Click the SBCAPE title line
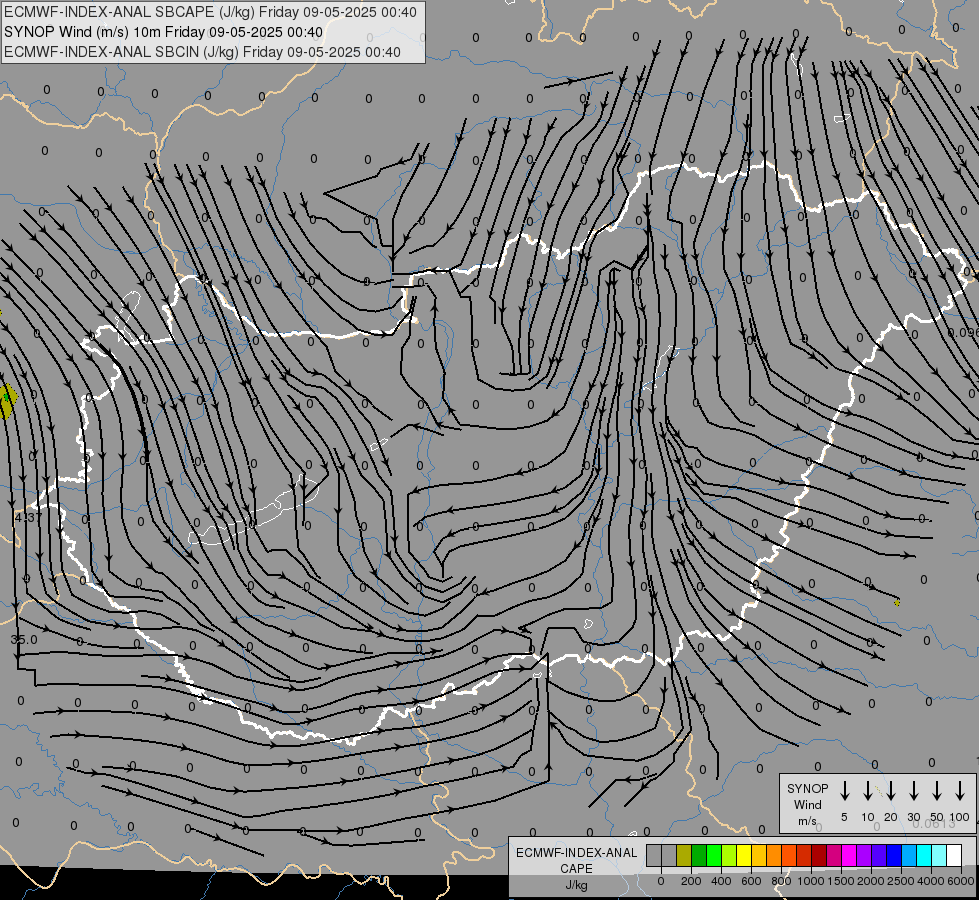This screenshot has width=979, height=900. [210, 12]
